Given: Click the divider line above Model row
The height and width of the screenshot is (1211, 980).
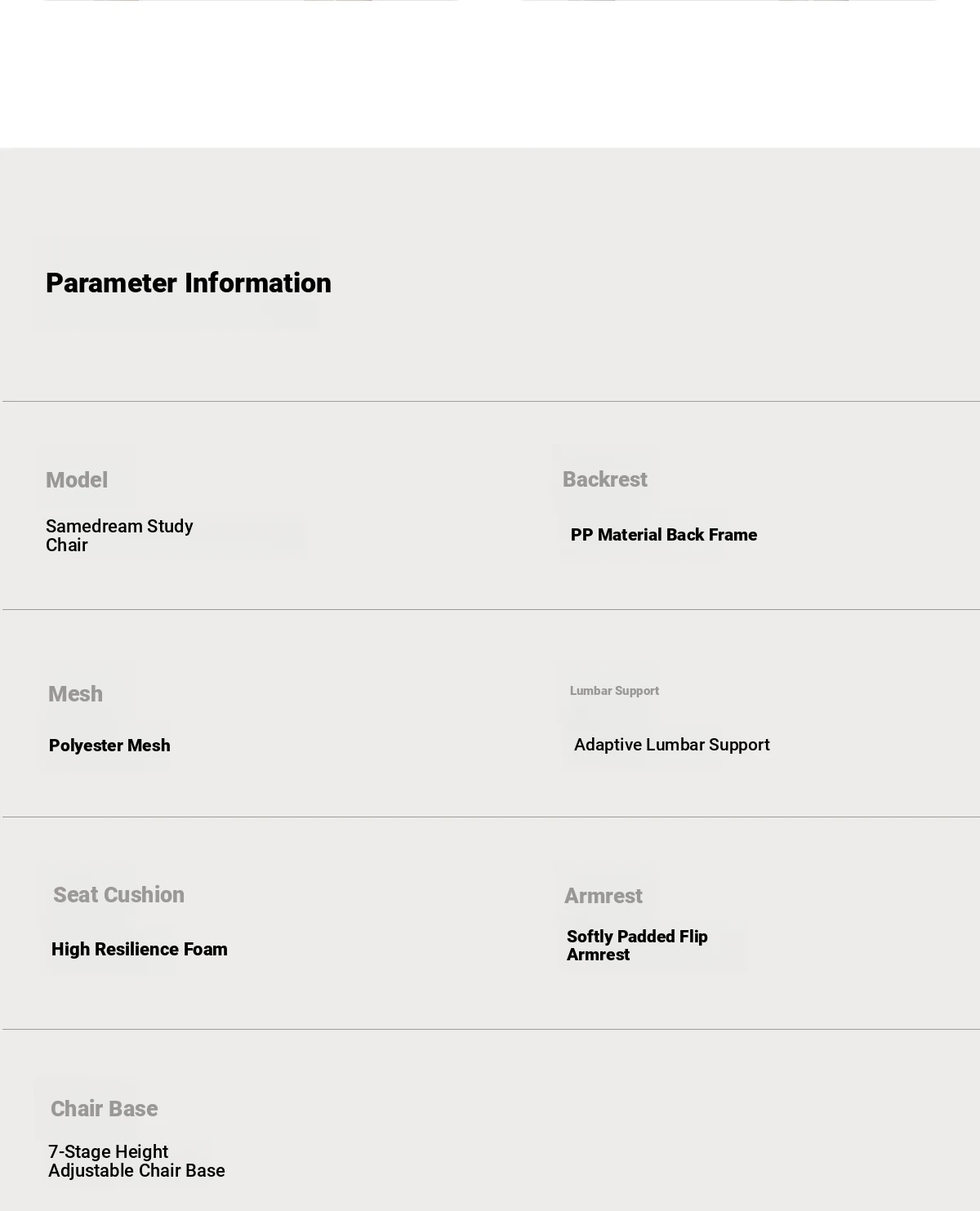Looking at the screenshot, I should pyautogui.click(x=491, y=401).
